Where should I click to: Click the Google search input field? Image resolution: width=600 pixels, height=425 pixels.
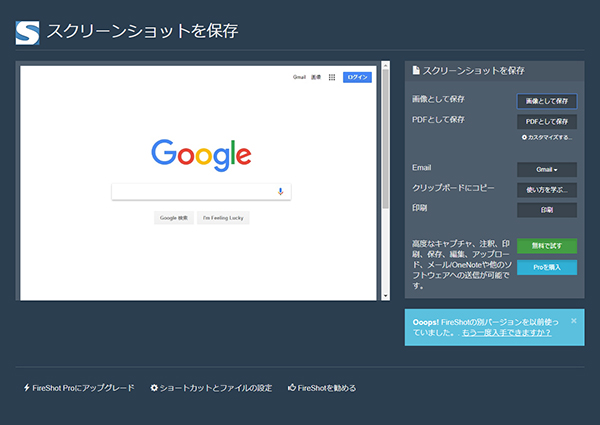point(201,191)
